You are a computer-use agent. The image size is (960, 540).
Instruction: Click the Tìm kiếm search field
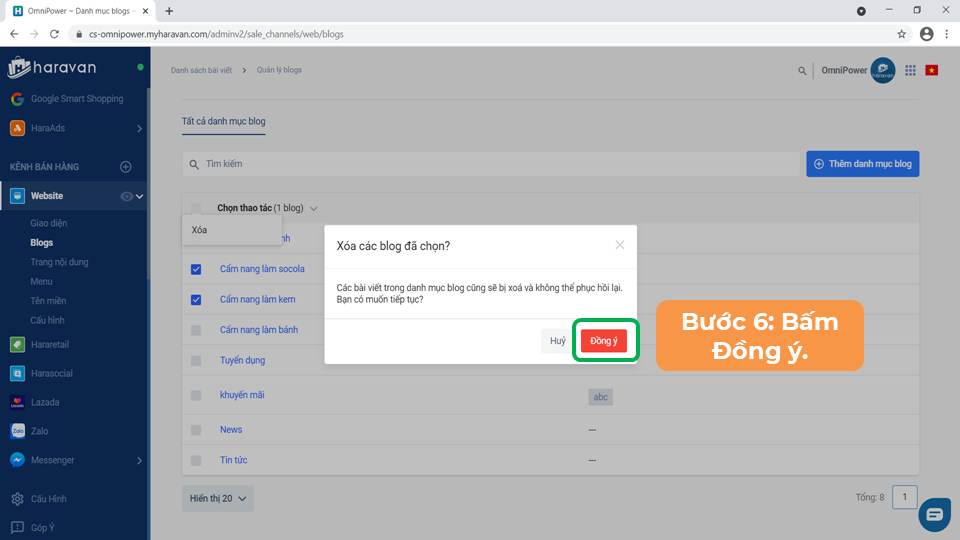coord(490,163)
